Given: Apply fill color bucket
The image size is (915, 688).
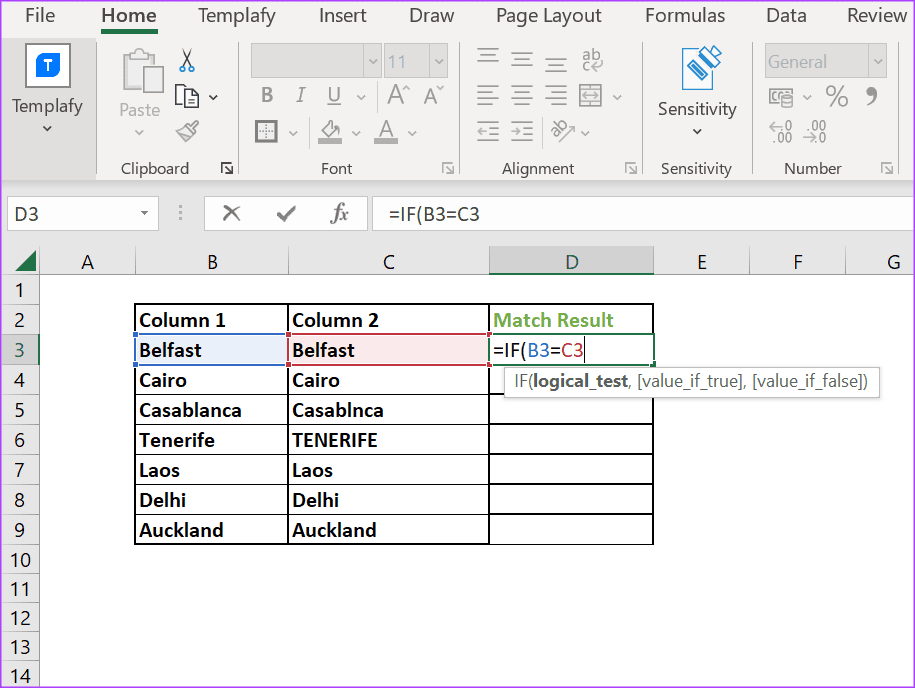Looking at the screenshot, I should [330, 132].
